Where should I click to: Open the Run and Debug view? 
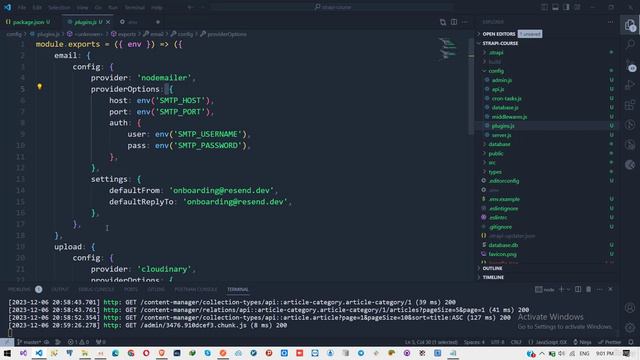click(630, 85)
